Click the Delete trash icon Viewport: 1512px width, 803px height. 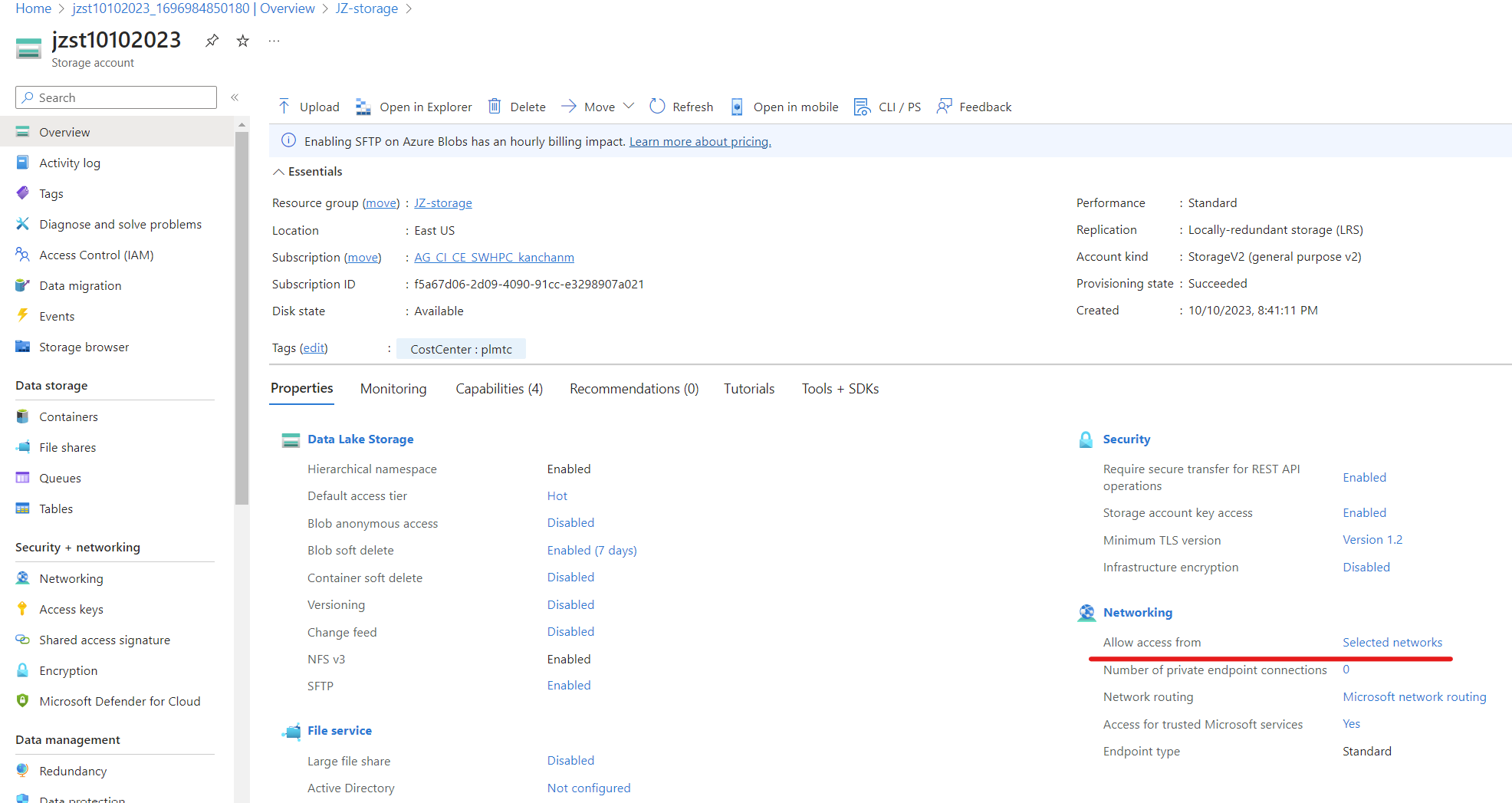[495, 107]
